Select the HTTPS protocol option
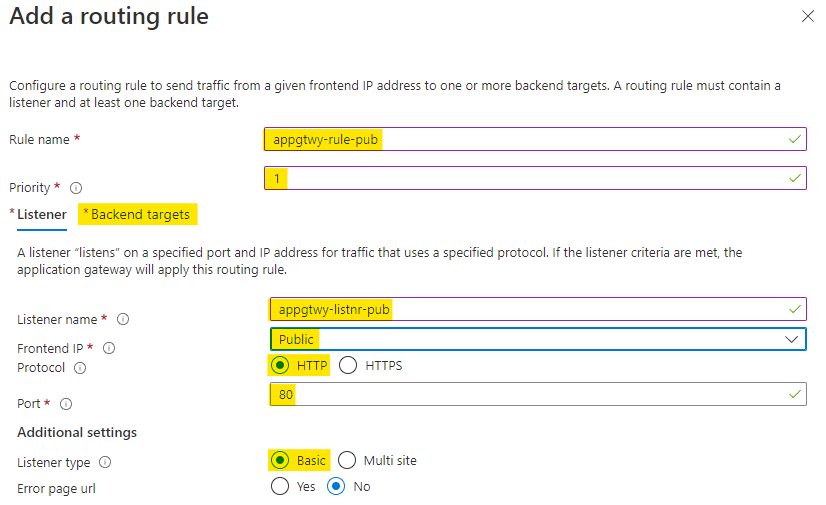Screen dimensions: 826x505 pyautogui.click(x=348, y=366)
